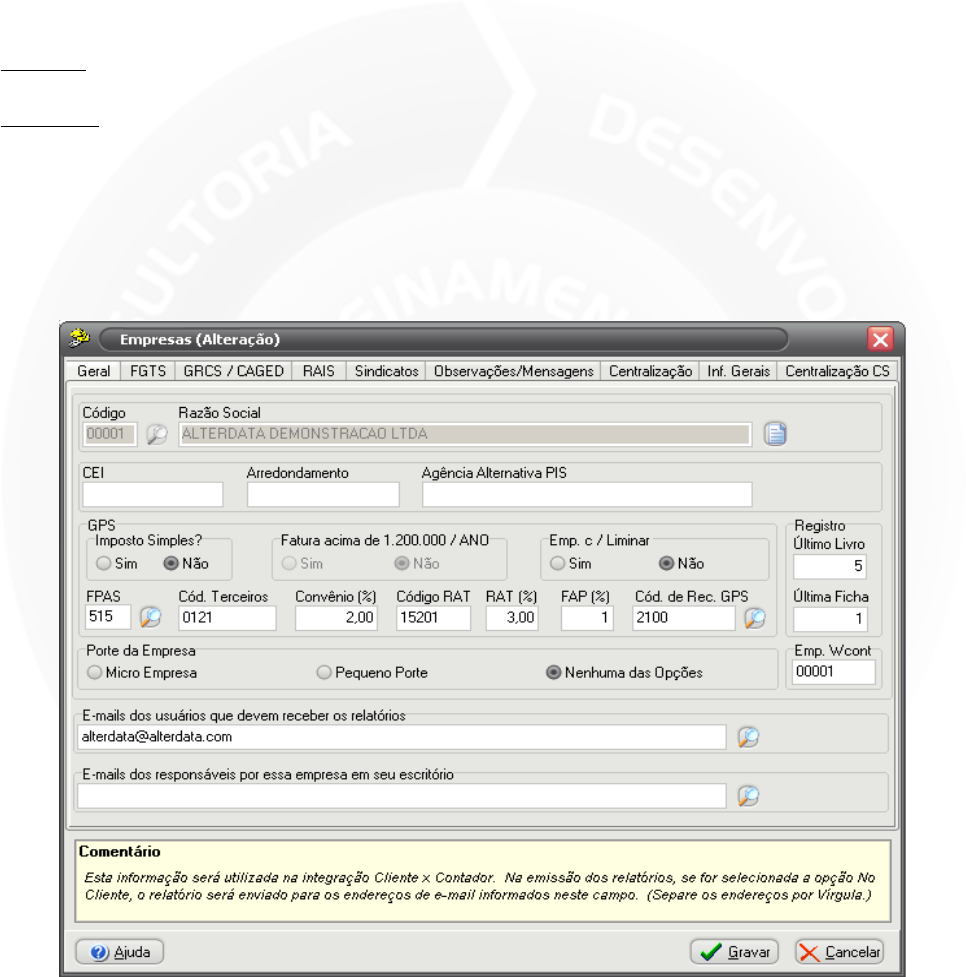Select Sim for Imposto Simples
966x977 pixels.
pos(102,563)
